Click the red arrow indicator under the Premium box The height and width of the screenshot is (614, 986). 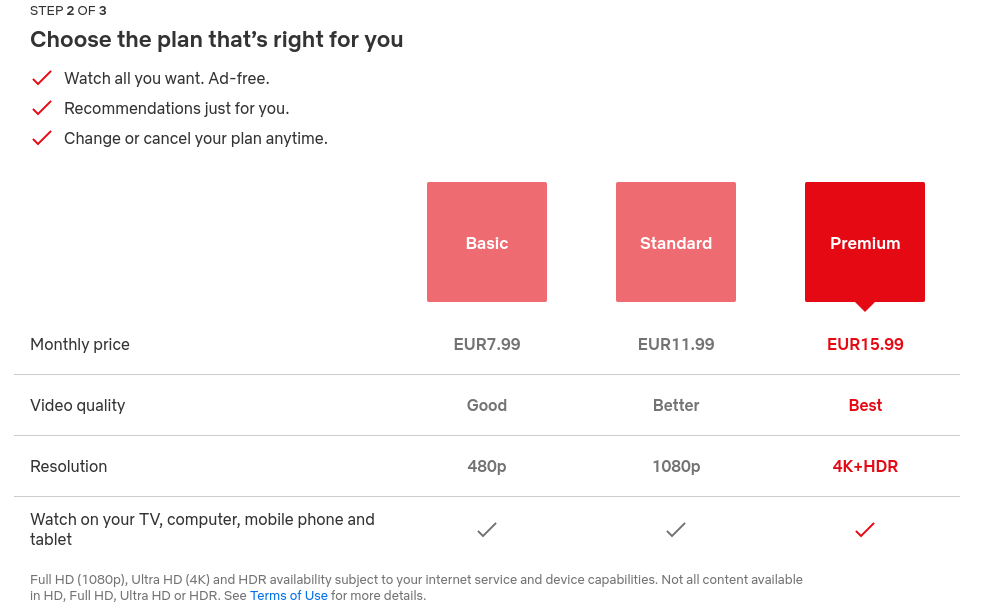(x=864, y=307)
